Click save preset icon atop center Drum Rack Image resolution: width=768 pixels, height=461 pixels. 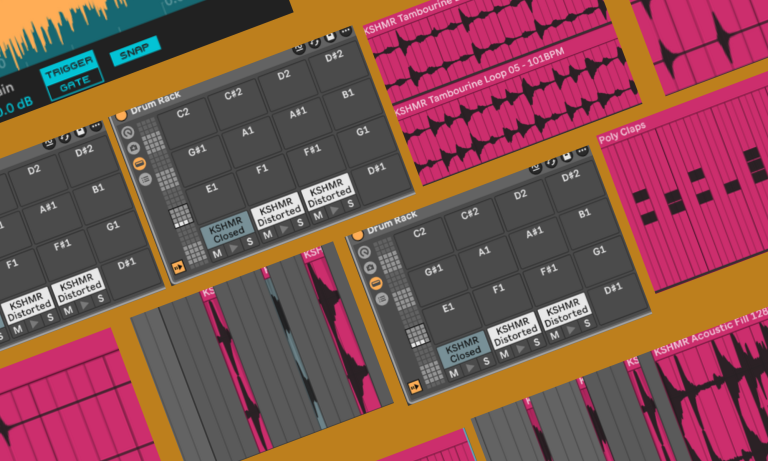[330, 37]
